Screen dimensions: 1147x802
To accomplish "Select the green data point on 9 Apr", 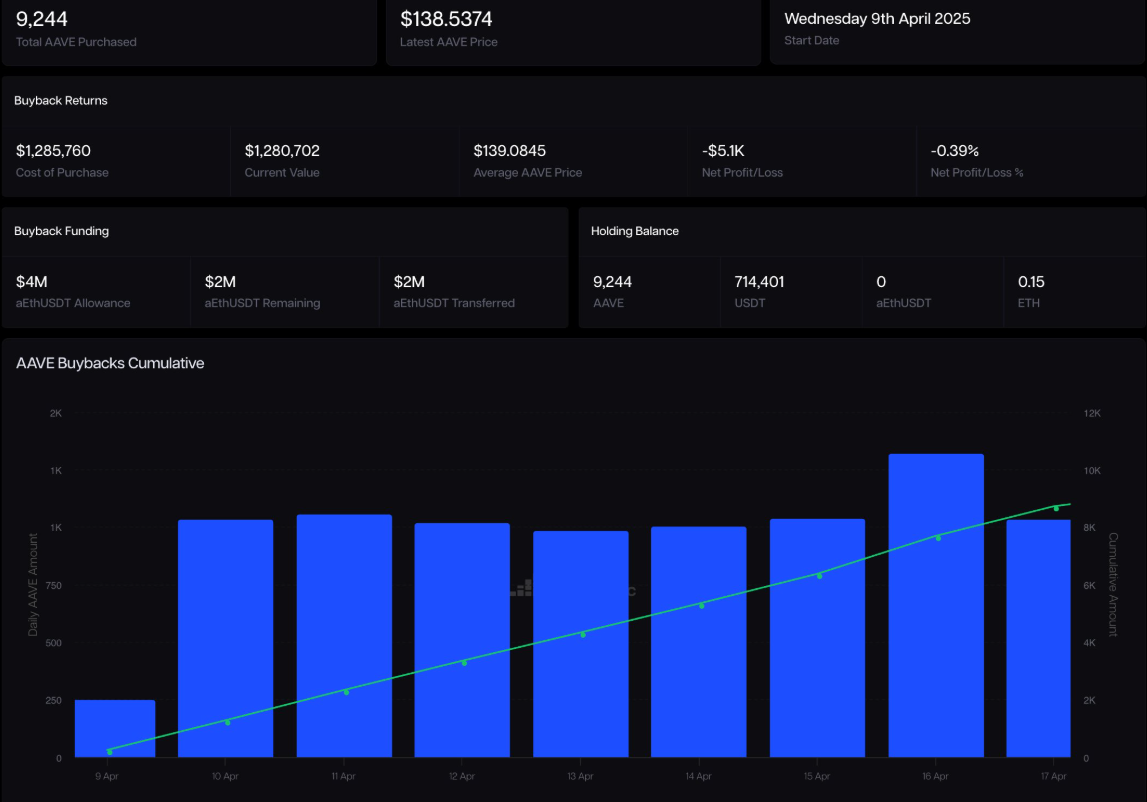I will [x=109, y=751].
